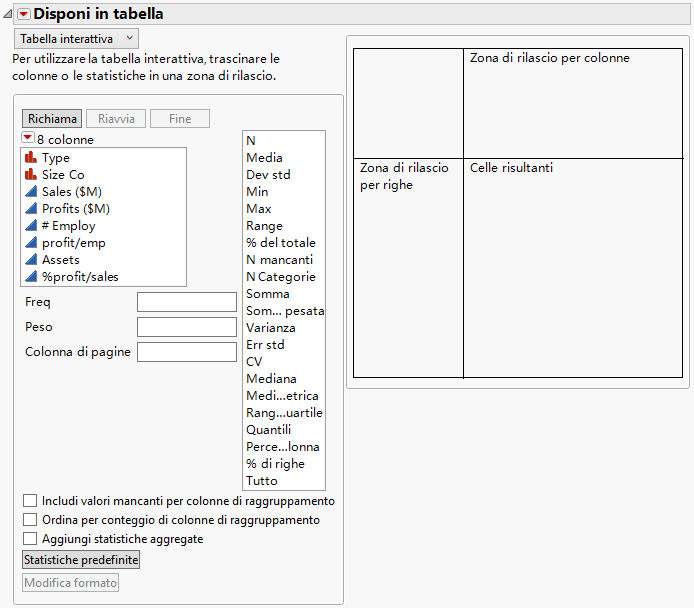Select the Size Co column name
Image resolution: width=694 pixels, height=608 pixels.
(63, 175)
